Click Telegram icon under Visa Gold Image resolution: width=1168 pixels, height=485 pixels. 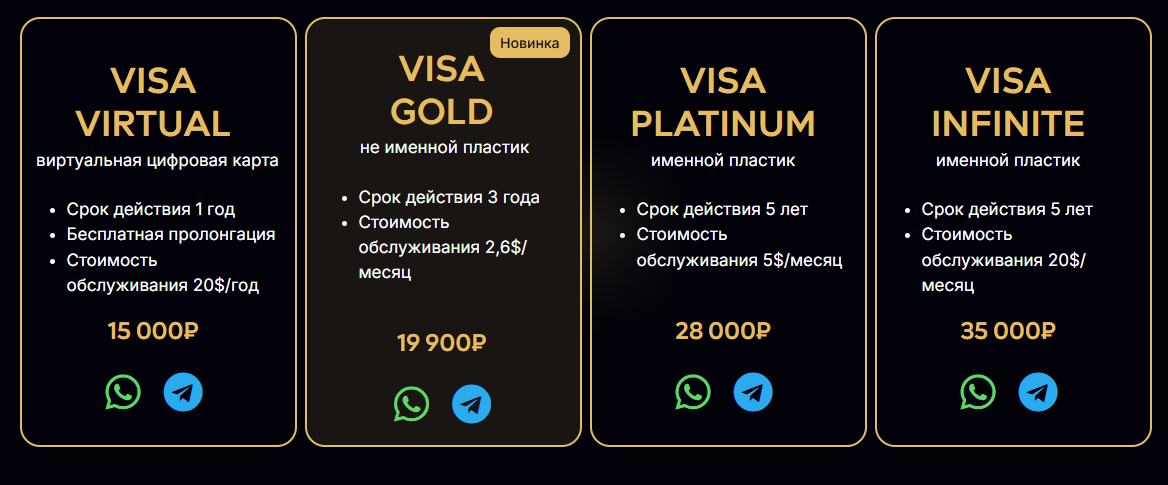pyautogui.click(x=471, y=404)
